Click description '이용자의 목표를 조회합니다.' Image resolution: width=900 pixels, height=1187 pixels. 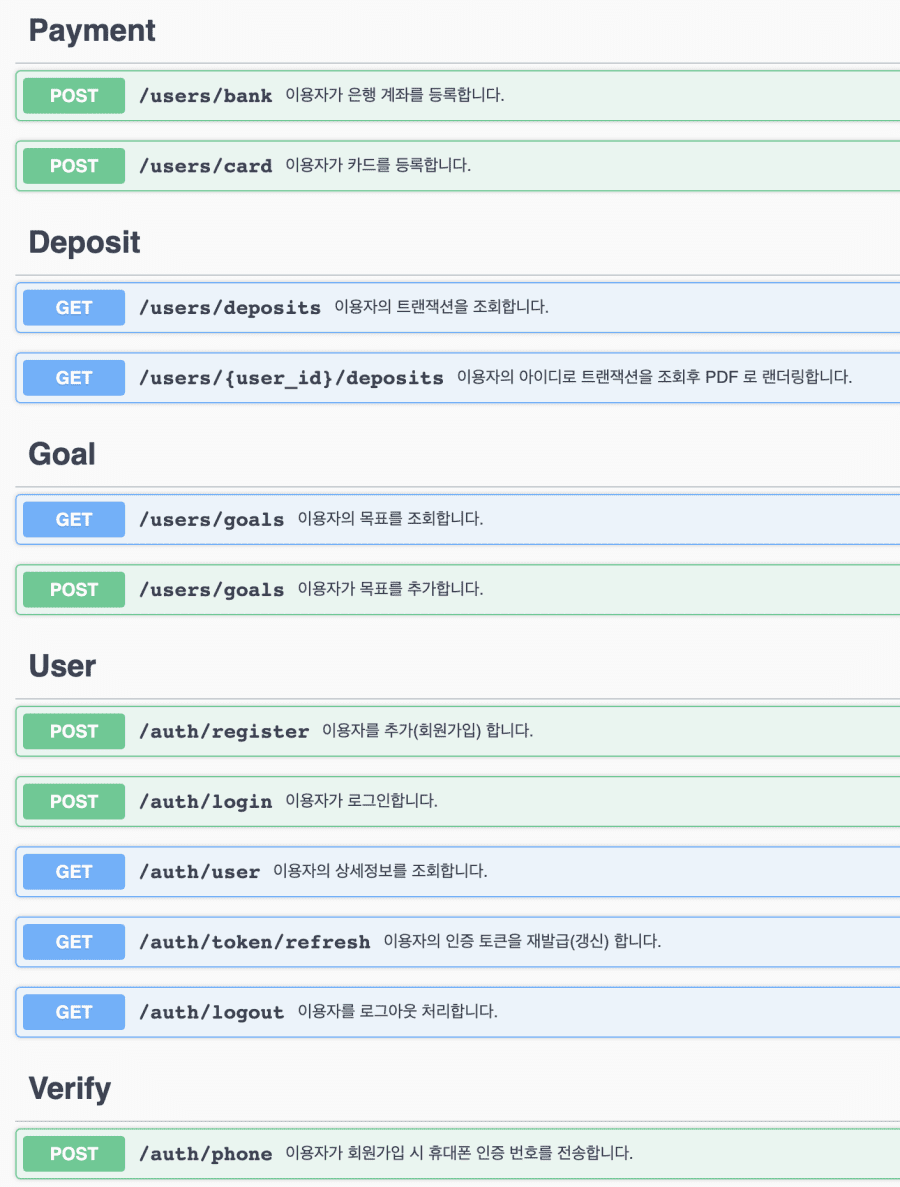point(390,519)
